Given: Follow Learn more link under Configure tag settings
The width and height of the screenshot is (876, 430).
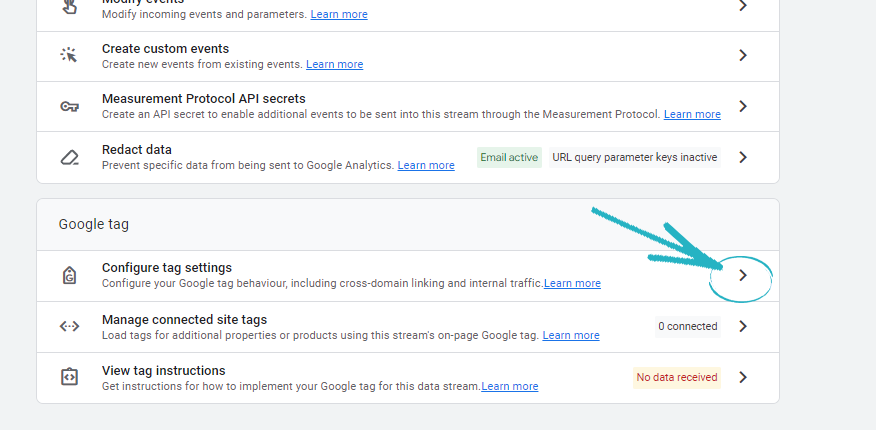Looking at the screenshot, I should [x=572, y=283].
